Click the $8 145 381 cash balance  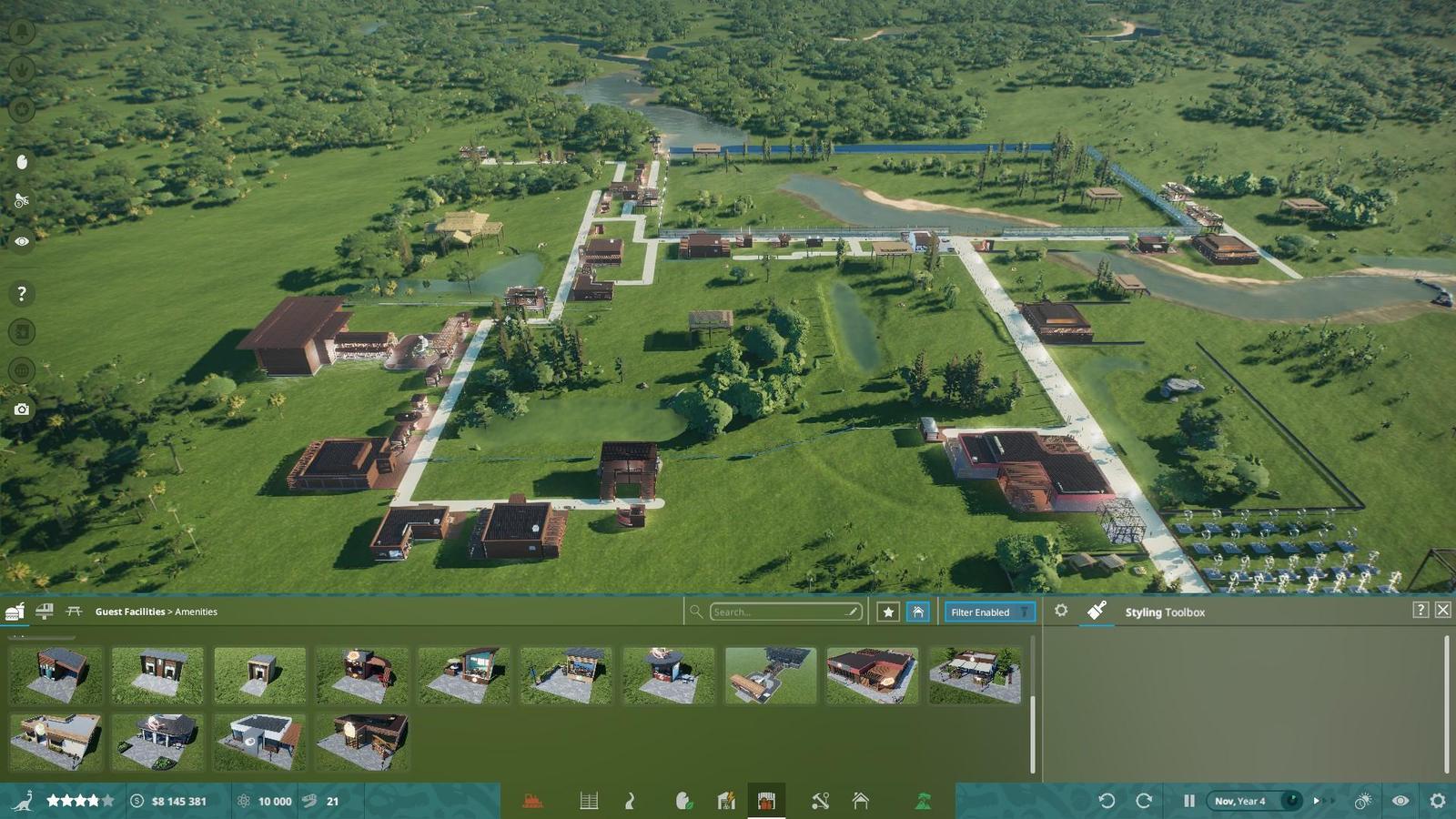click(178, 802)
